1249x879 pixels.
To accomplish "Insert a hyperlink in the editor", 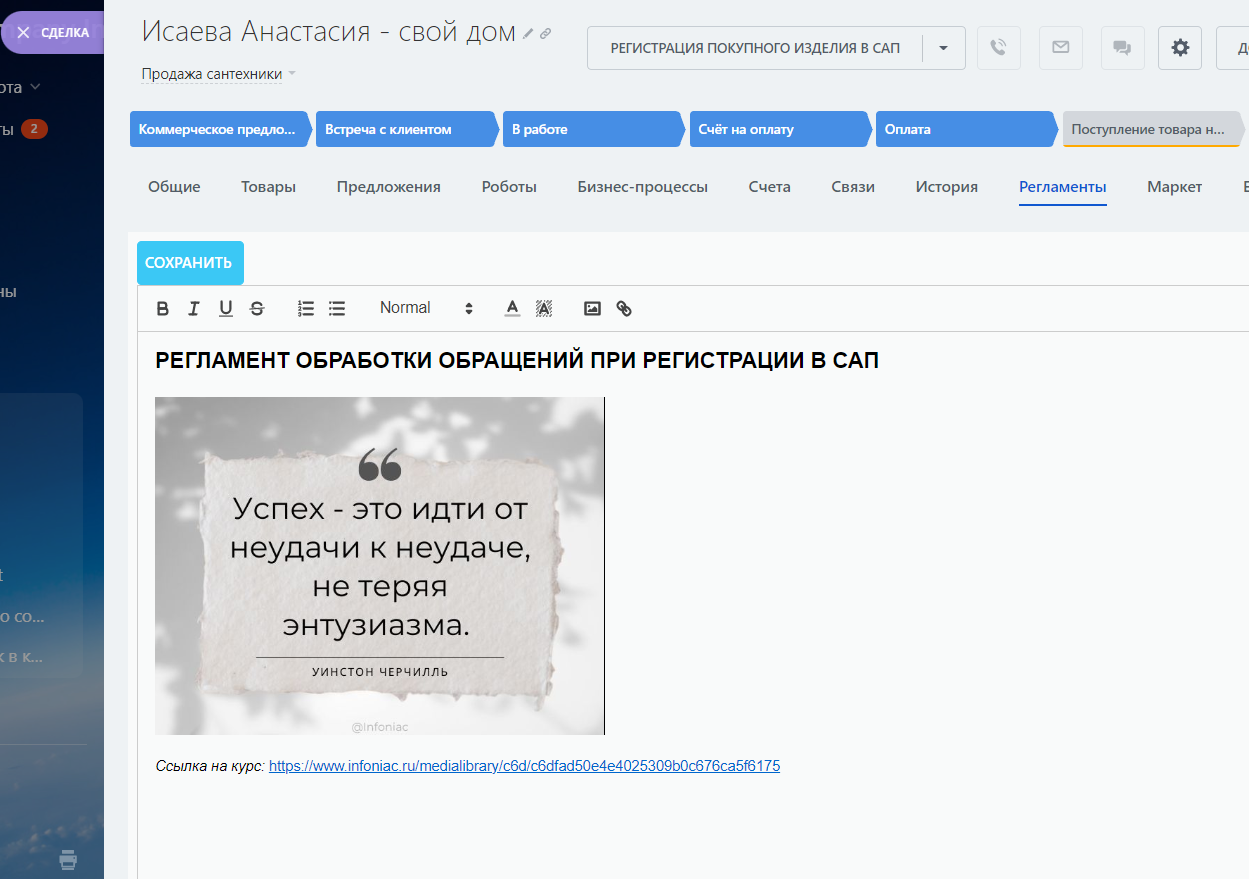I will coord(624,309).
